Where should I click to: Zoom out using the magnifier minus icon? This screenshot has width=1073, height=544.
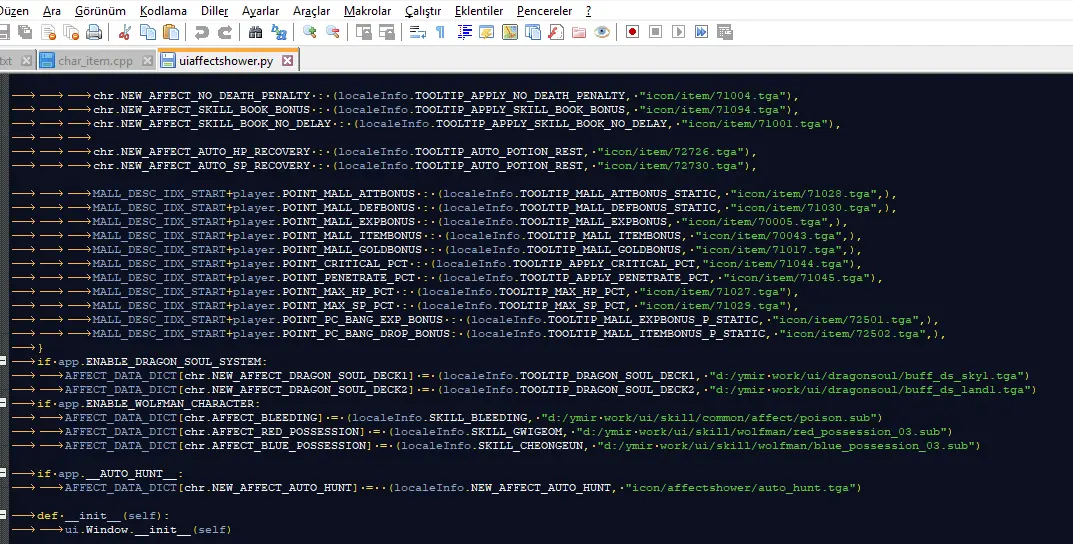tap(333, 32)
